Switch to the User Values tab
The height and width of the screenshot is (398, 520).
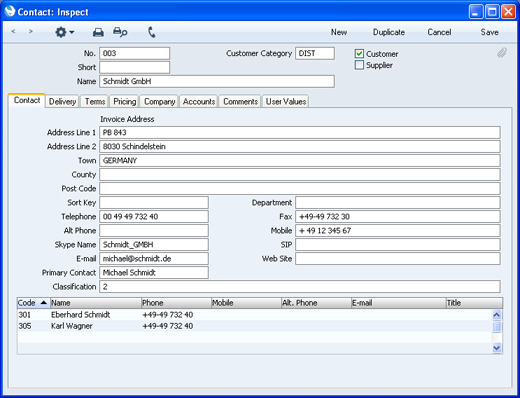[x=286, y=101]
